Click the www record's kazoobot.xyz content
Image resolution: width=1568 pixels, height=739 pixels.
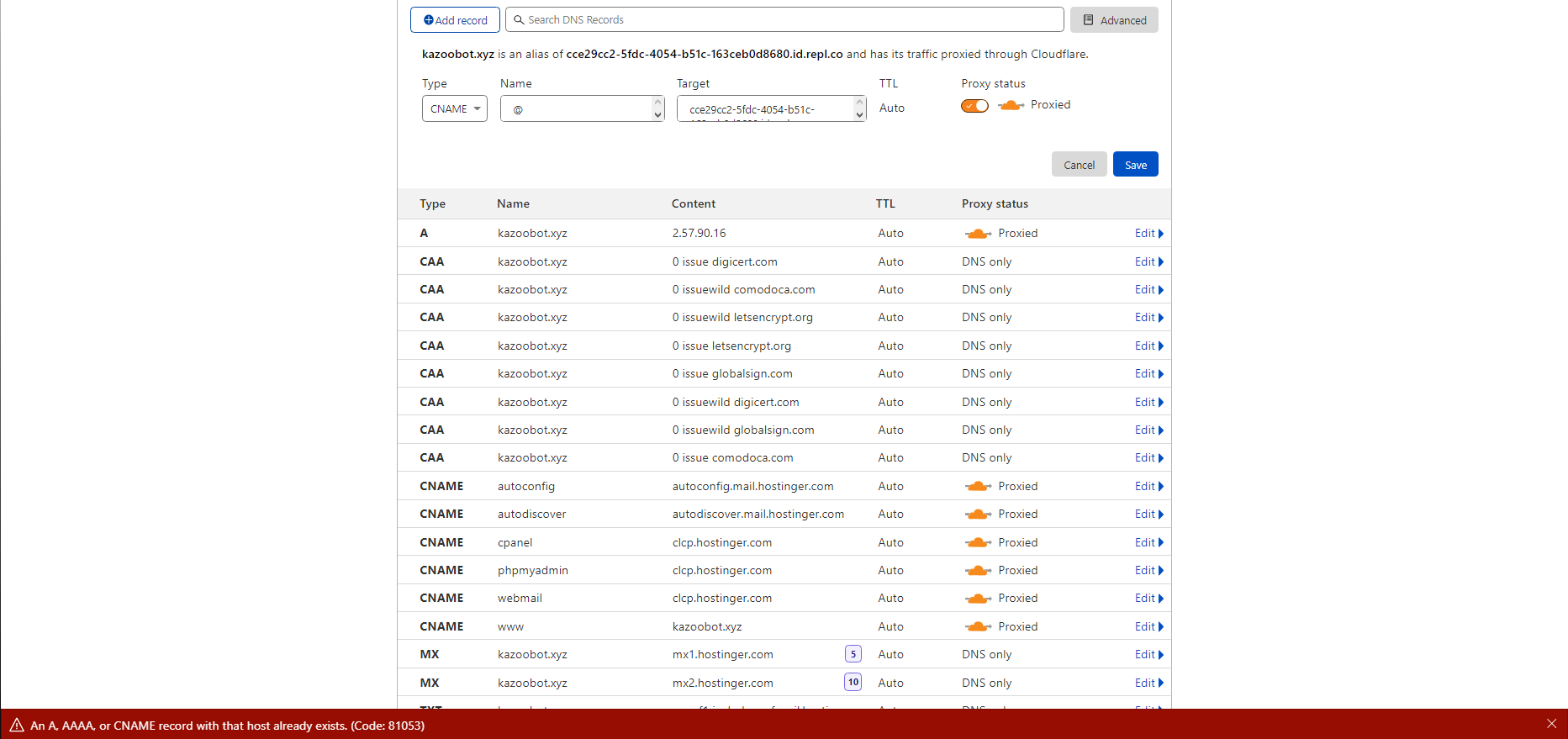[706, 626]
